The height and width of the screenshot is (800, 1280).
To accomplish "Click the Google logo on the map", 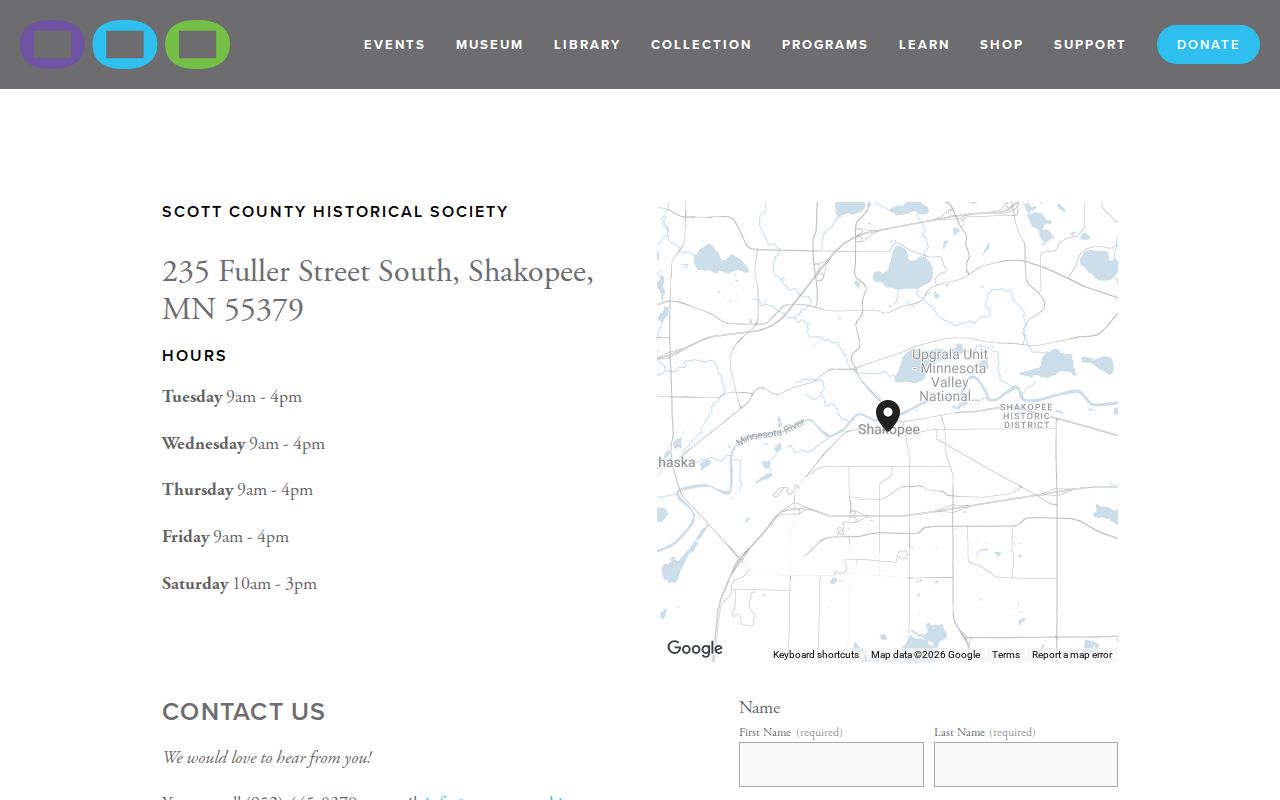I will [x=695, y=648].
